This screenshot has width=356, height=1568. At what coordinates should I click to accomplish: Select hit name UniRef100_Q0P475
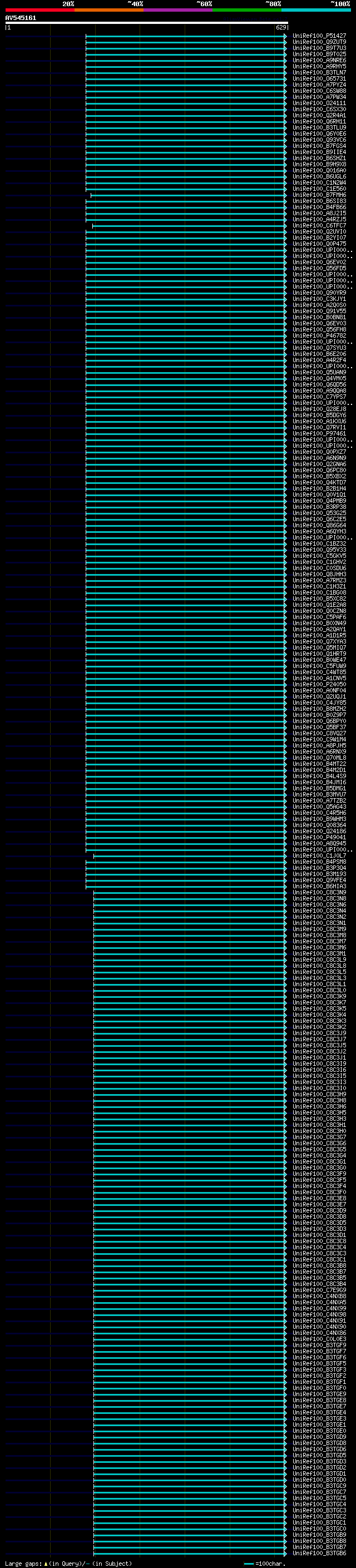coord(319,244)
